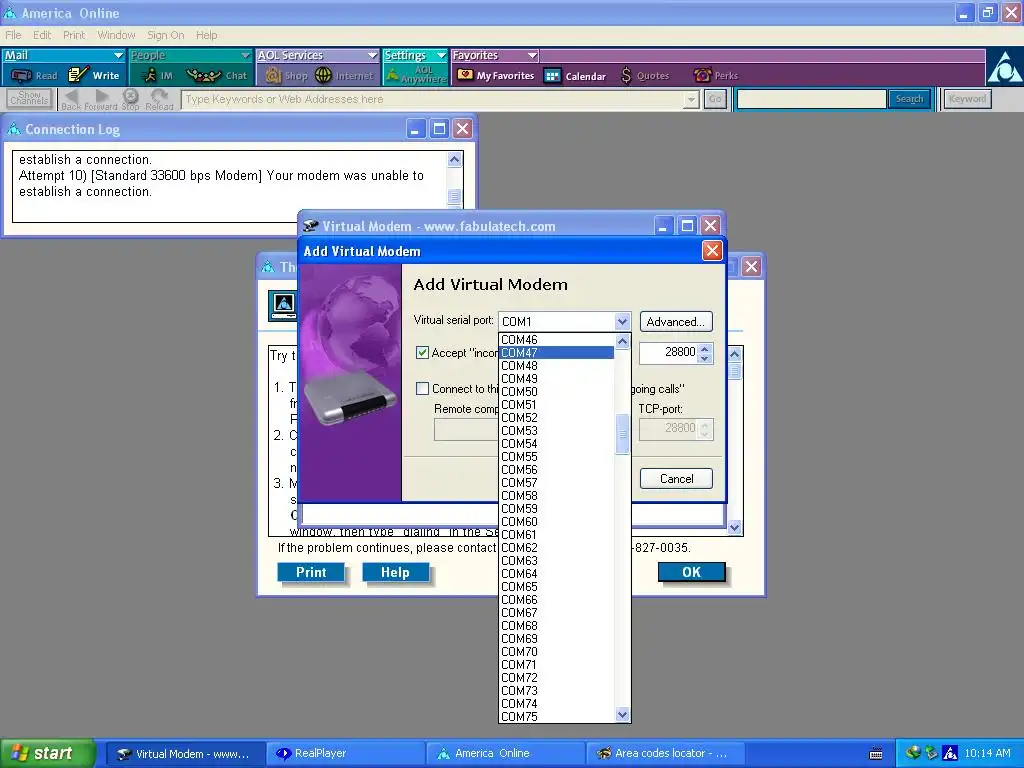Open the Shop icon
The image size is (1024, 768).
click(x=274, y=76)
